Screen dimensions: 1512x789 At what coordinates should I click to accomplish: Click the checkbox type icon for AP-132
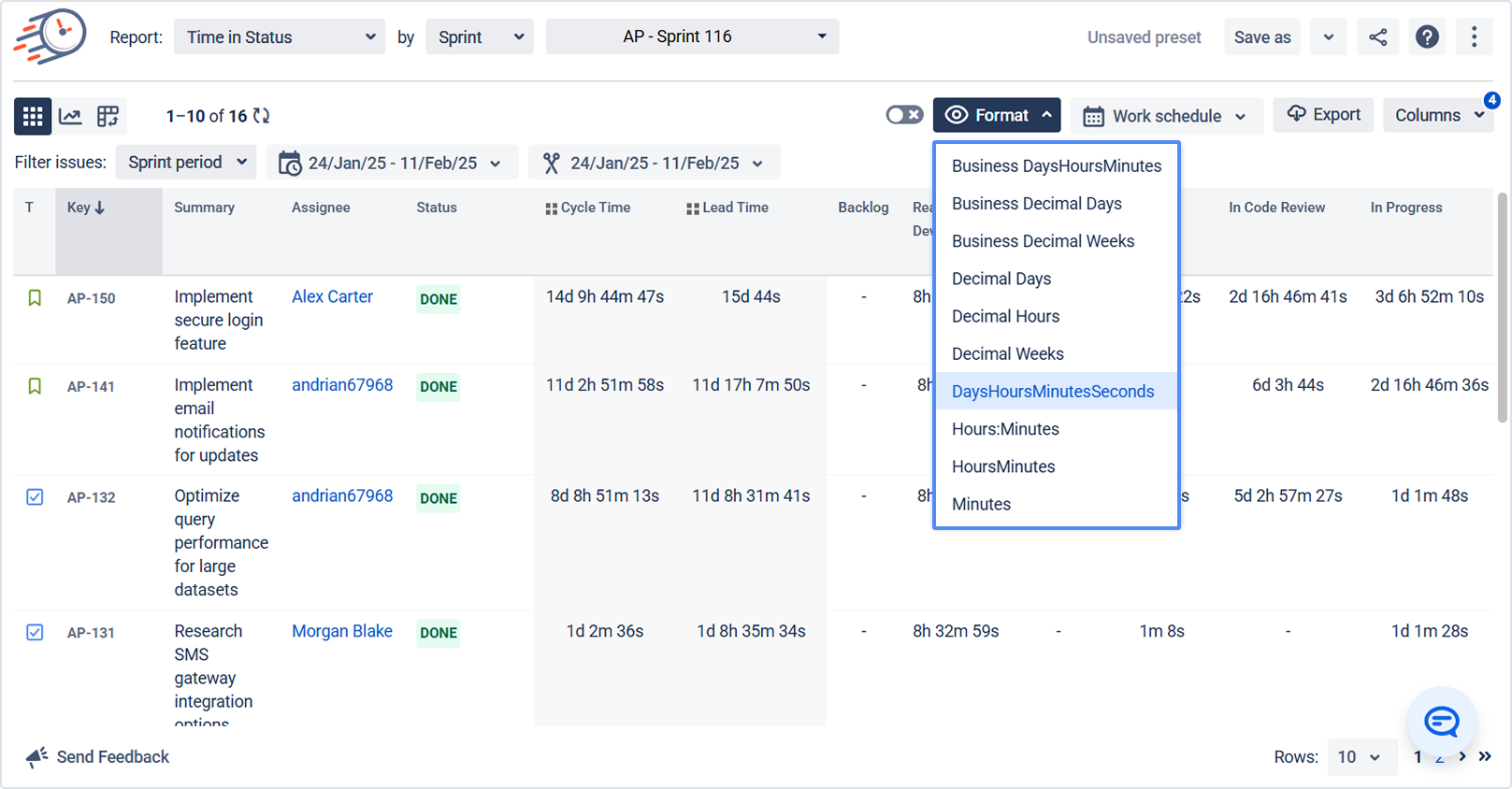[x=35, y=497]
